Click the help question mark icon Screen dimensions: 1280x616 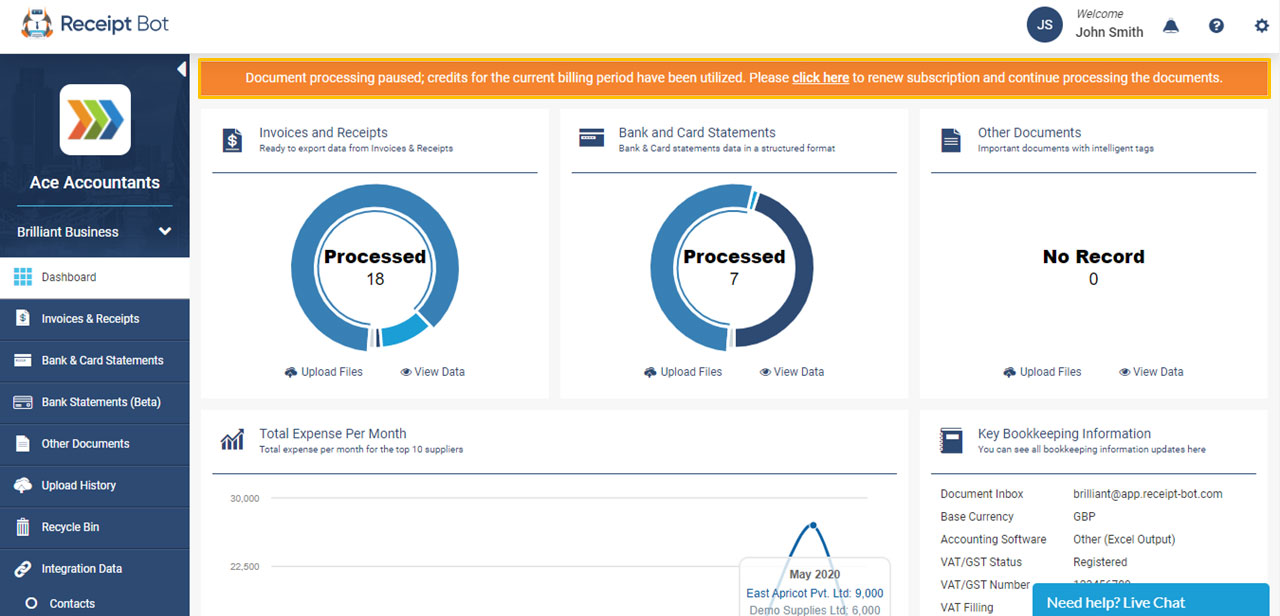(1216, 26)
